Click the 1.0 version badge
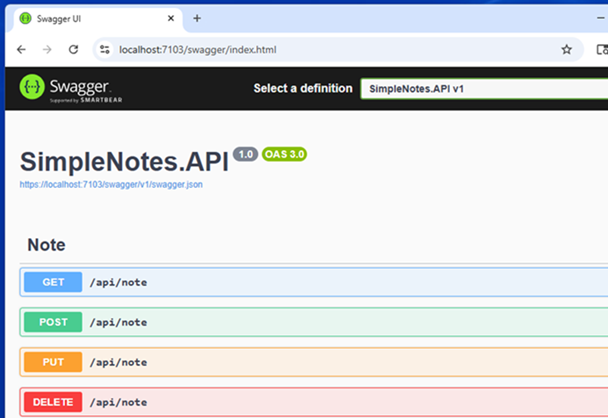Viewport: 608px width, 418px height. coord(245,154)
